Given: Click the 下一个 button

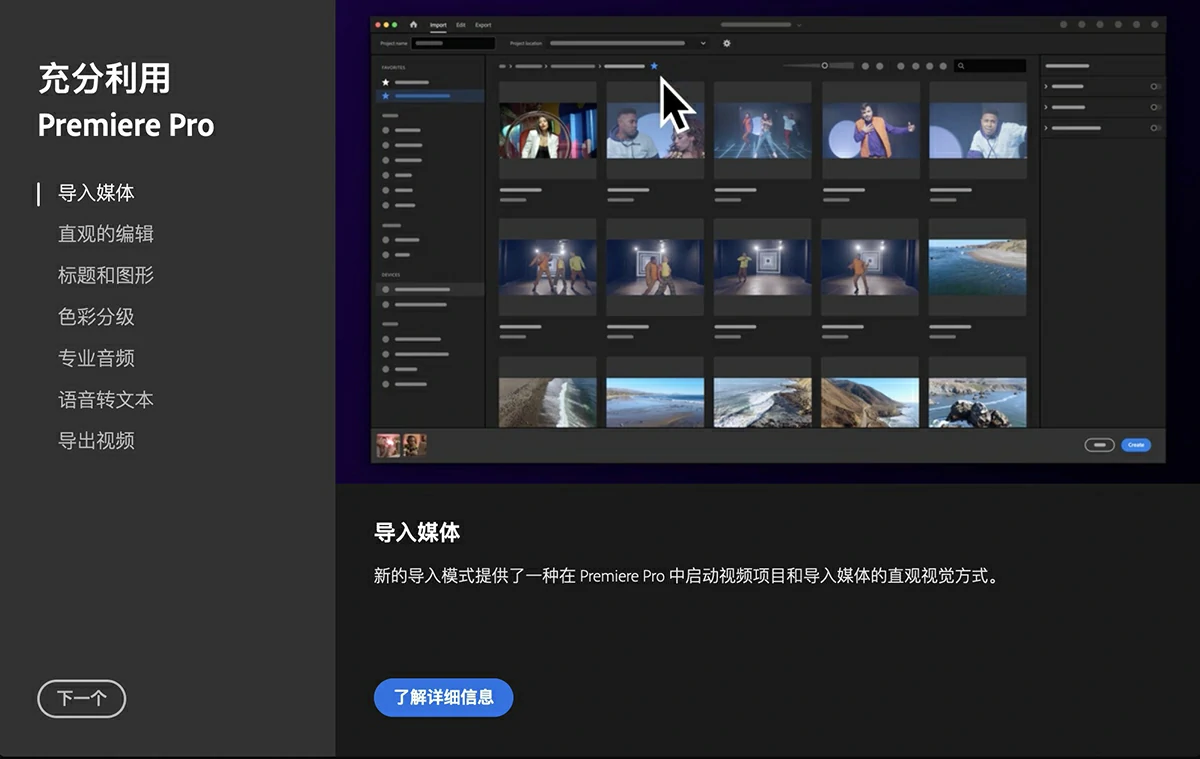Looking at the screenshot, I should click(x=82, y=699).
